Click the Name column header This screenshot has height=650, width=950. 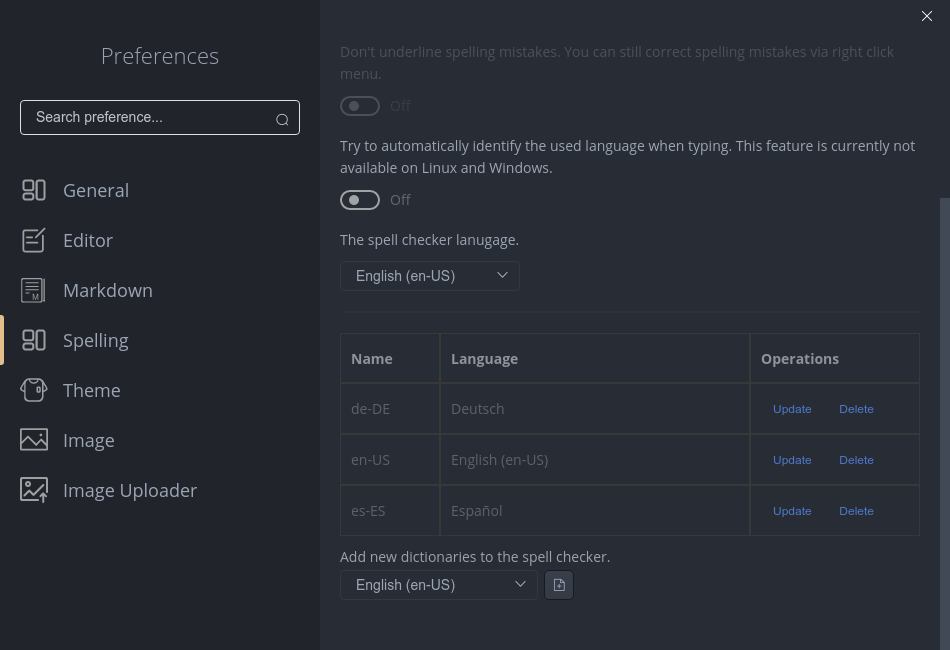pyautogui.click(x=390, y=359)
